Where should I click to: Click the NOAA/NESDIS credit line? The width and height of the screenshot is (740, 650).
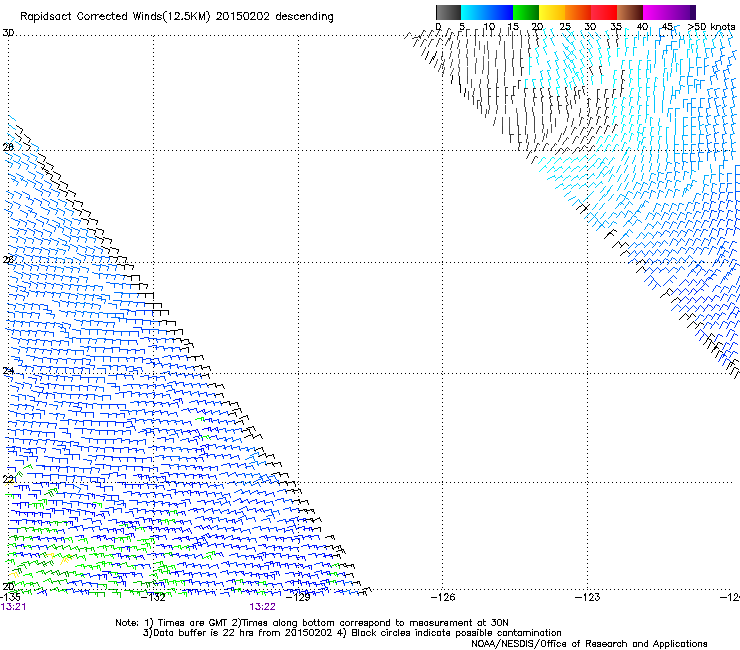589,644
